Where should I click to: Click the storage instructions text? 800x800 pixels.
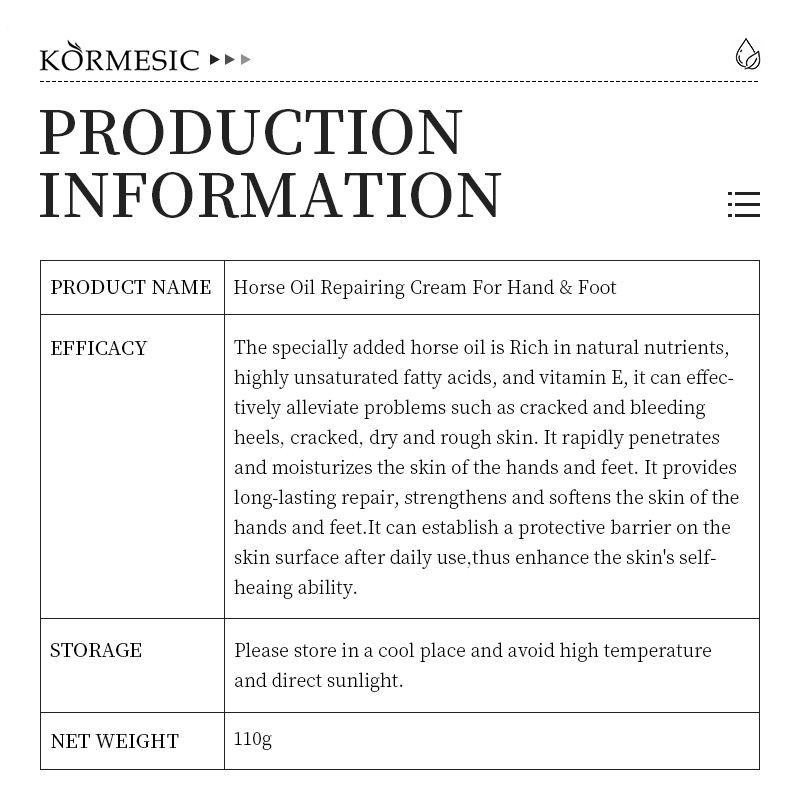coord(472,665)
